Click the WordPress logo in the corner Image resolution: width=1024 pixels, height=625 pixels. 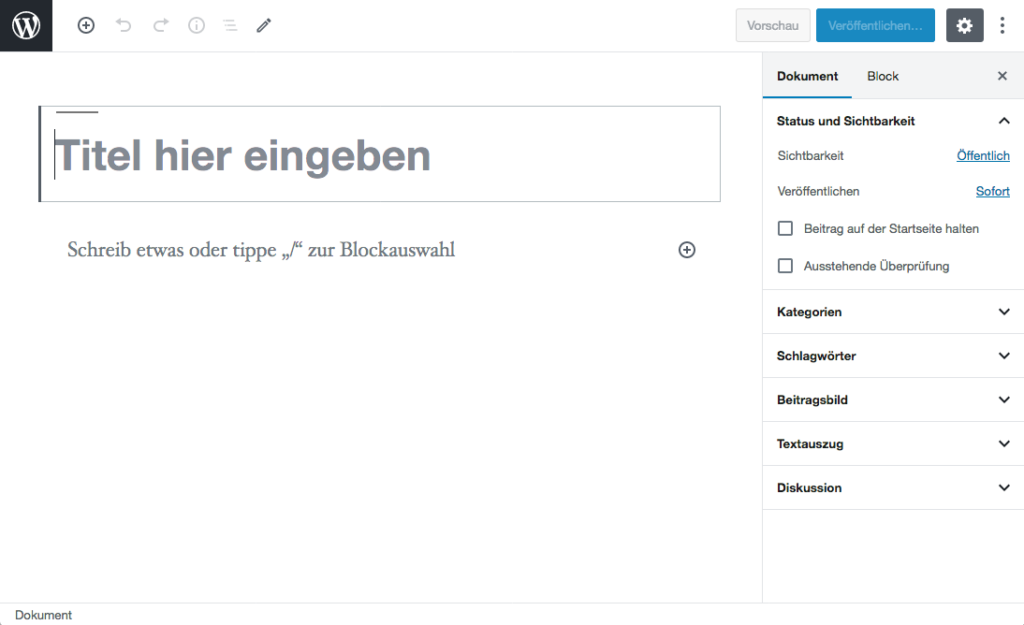26,25
